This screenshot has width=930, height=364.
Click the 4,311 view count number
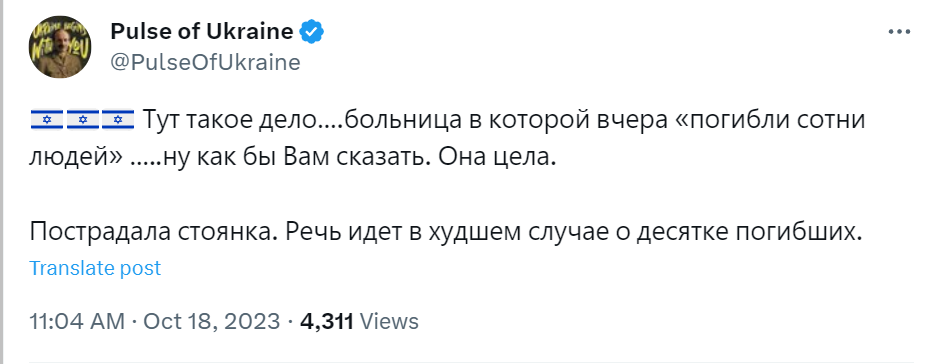click(x=327, y=321)
